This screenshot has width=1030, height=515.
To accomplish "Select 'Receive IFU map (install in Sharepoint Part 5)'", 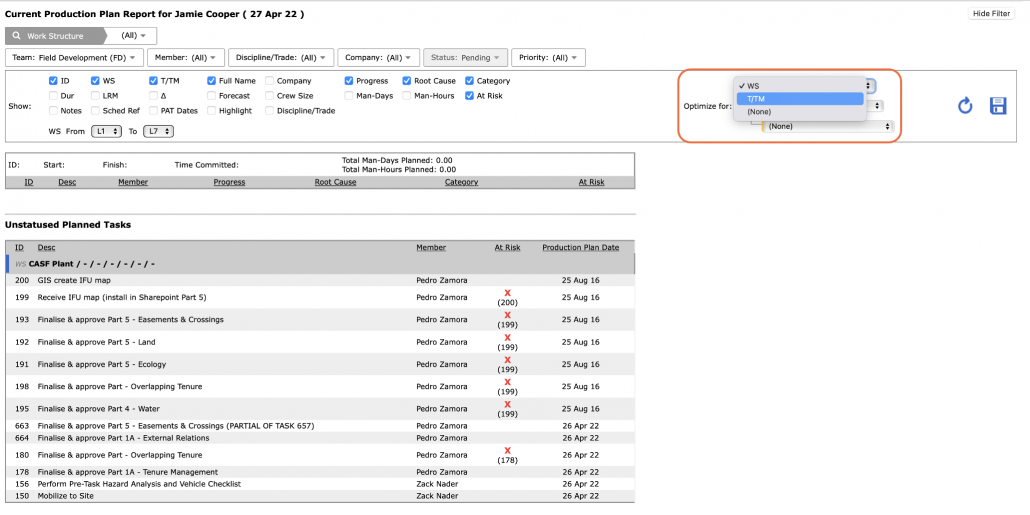I will coord(122,297).
